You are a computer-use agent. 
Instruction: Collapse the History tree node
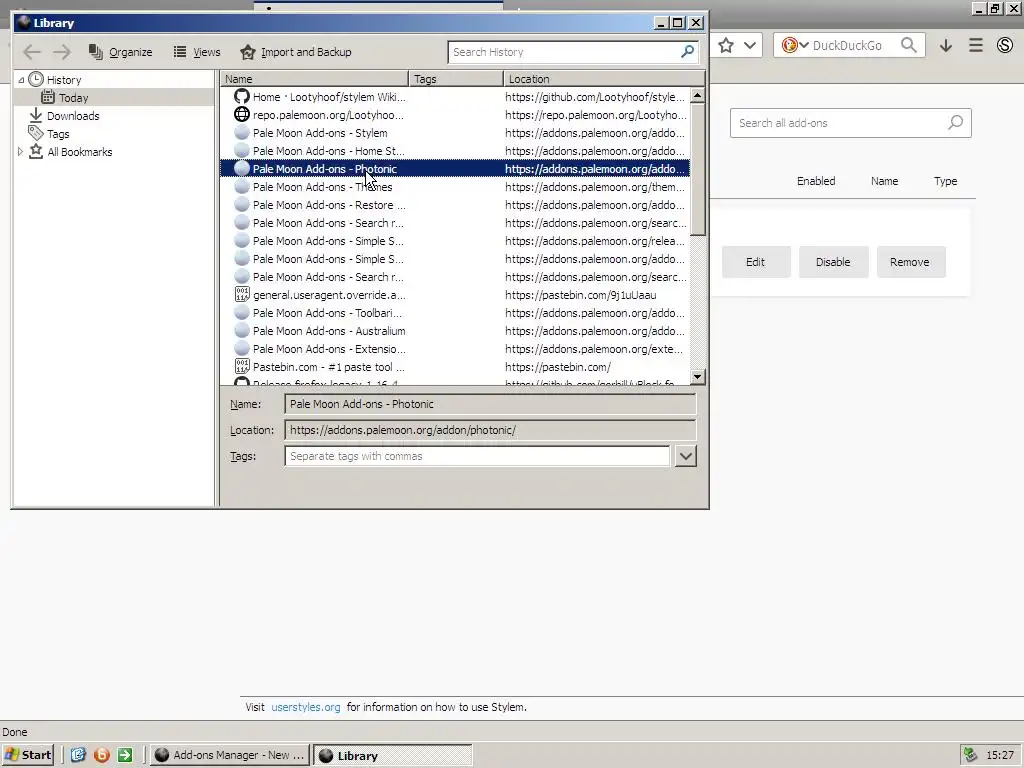click(21, 80)
